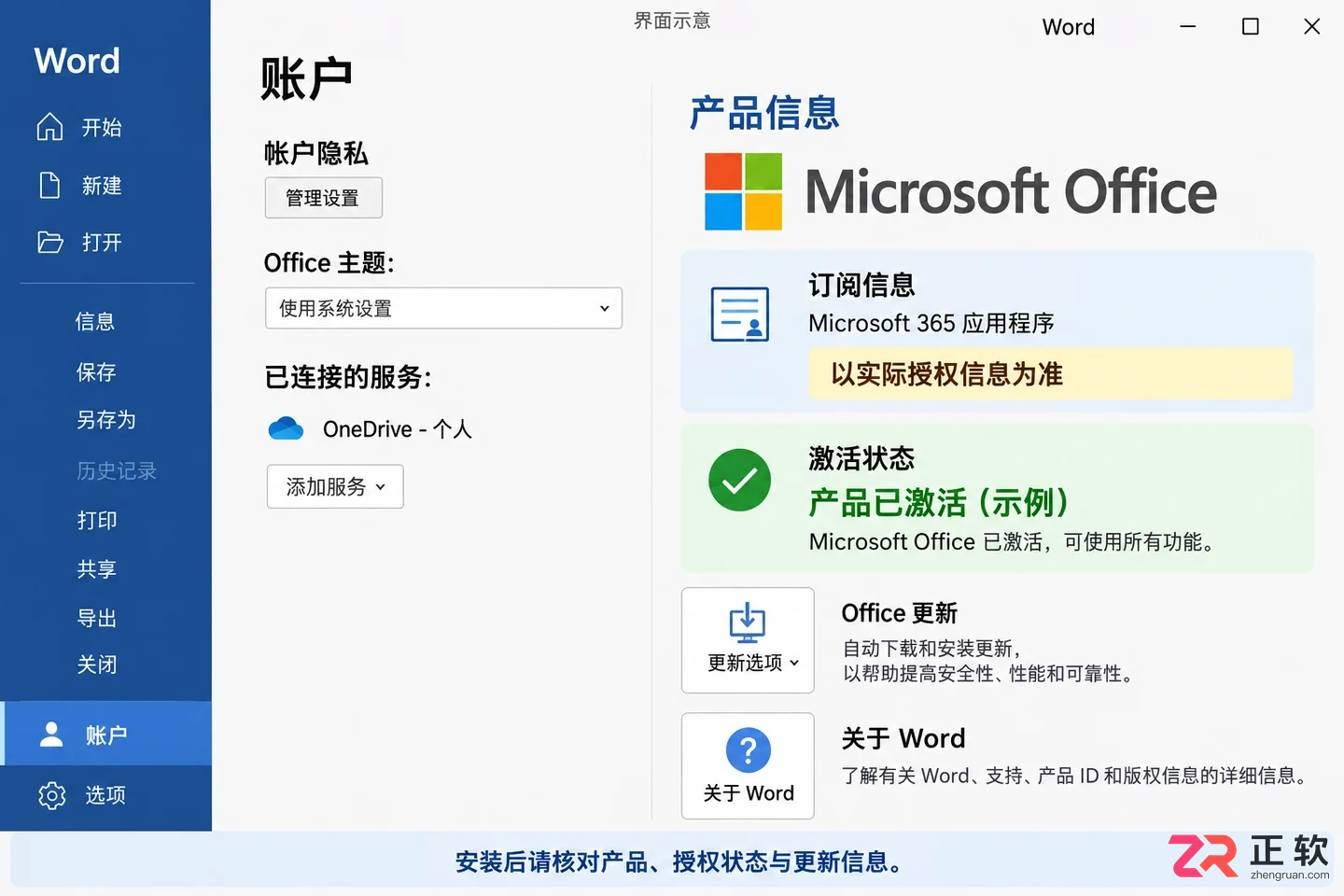The width and height of the screenshot is (1344, 896).
Task: Click the 产品信息 heading
Action: coord(764,113)
